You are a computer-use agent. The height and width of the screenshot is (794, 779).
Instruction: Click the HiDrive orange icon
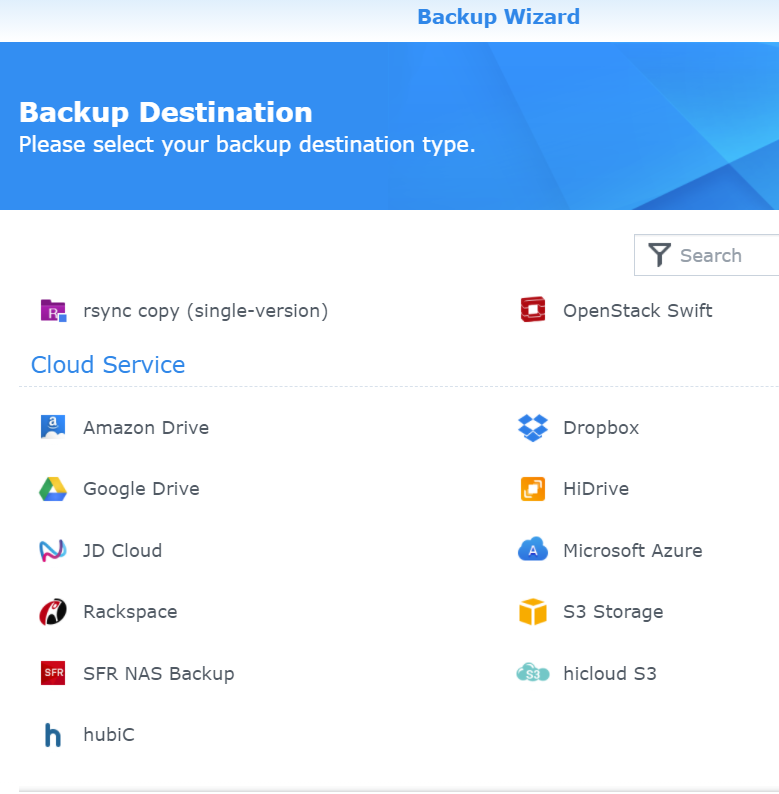pyautogui.click(x=533, y=489)
